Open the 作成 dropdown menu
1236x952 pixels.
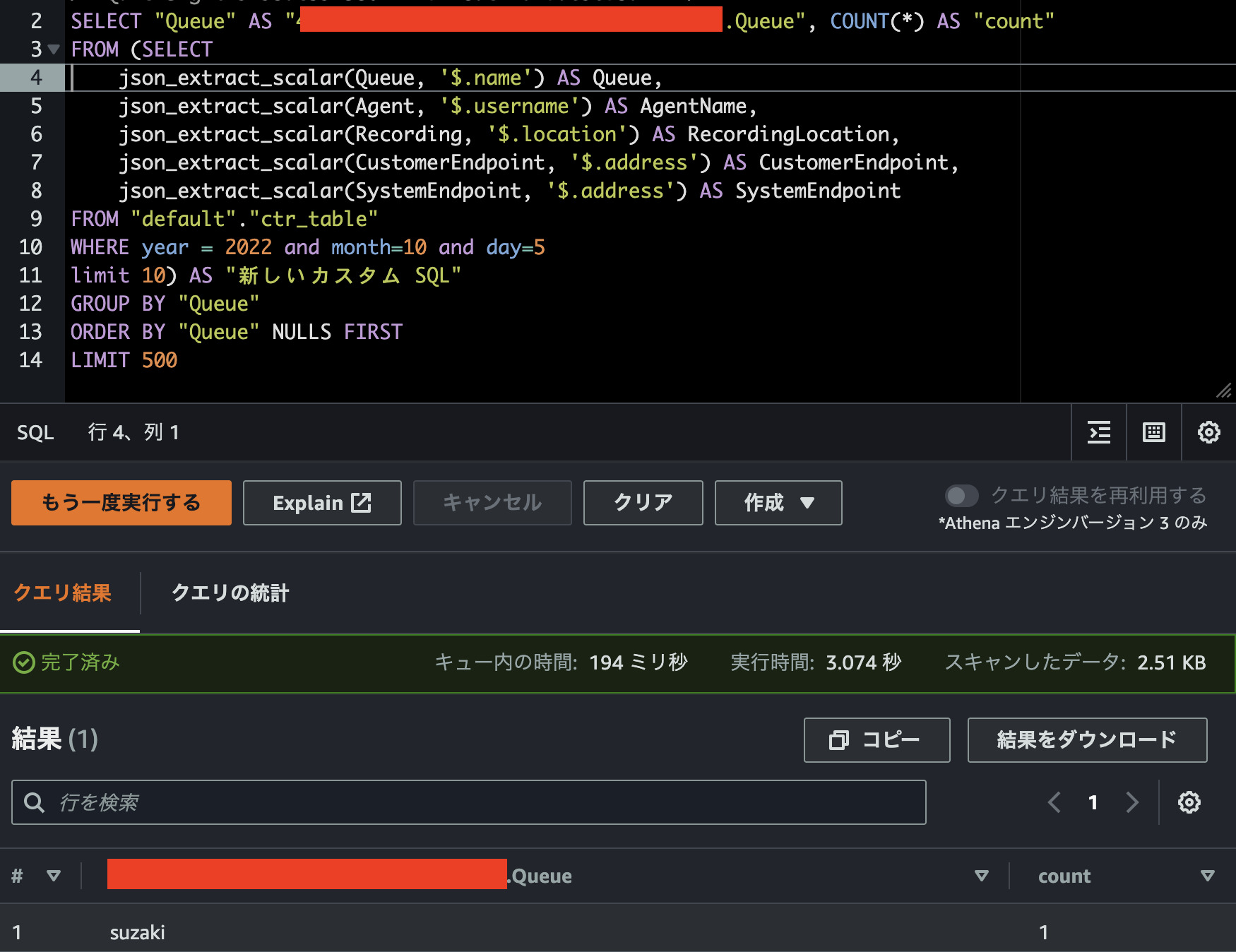(778, 503)
